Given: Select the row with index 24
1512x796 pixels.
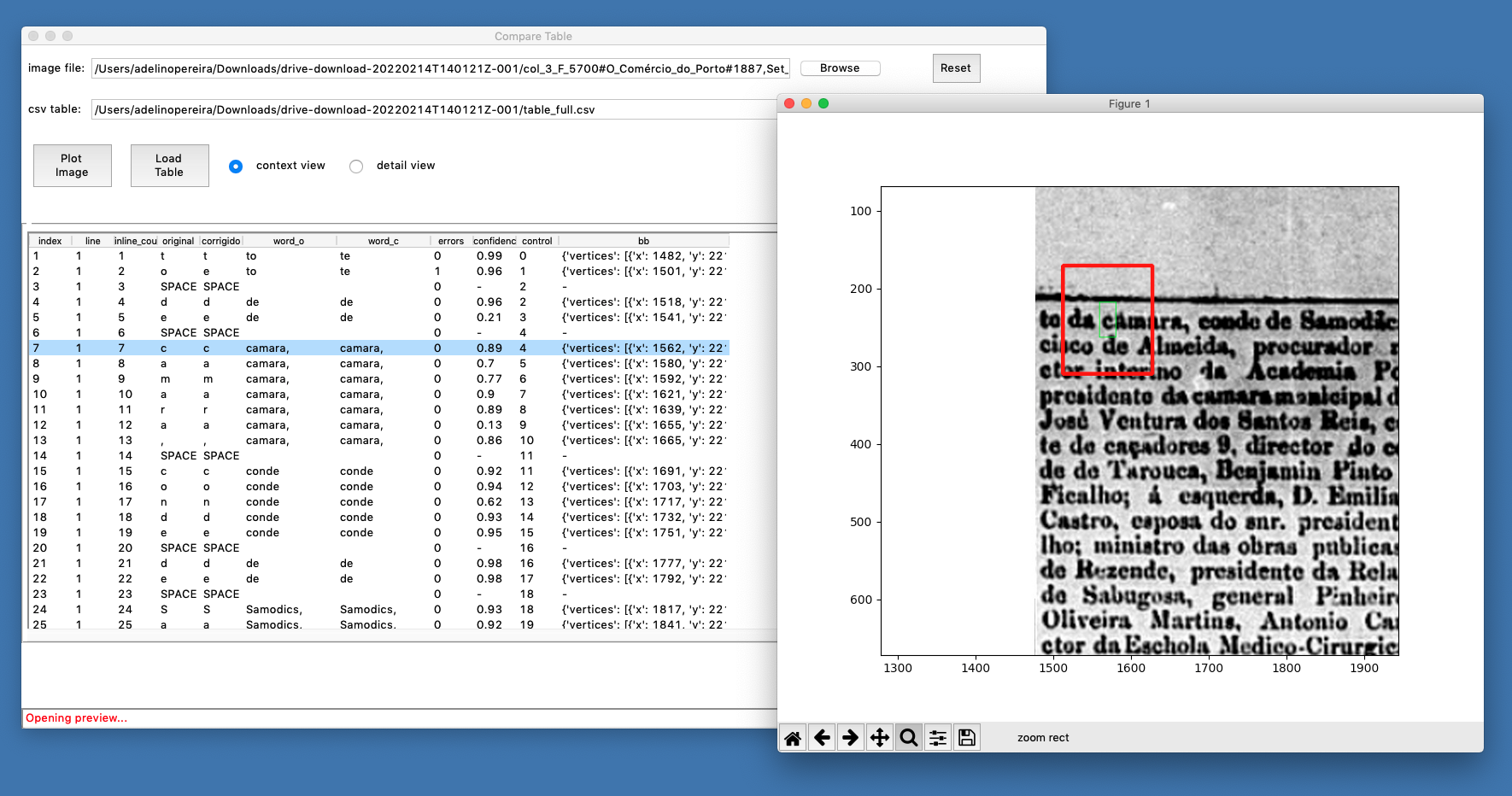Looking at the screenshot, I should click(x=256, y=610).
